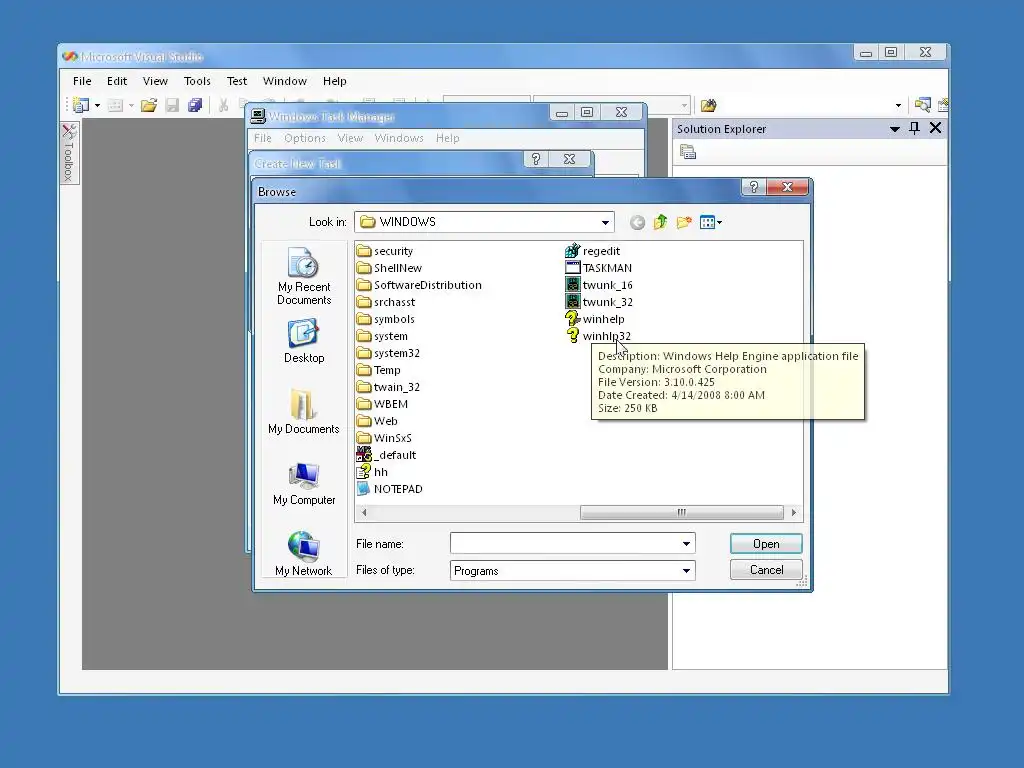The width and height of the screenshot is (1024, 768).
Task: Click file list scroll left arrow
Action: [364, 513]
